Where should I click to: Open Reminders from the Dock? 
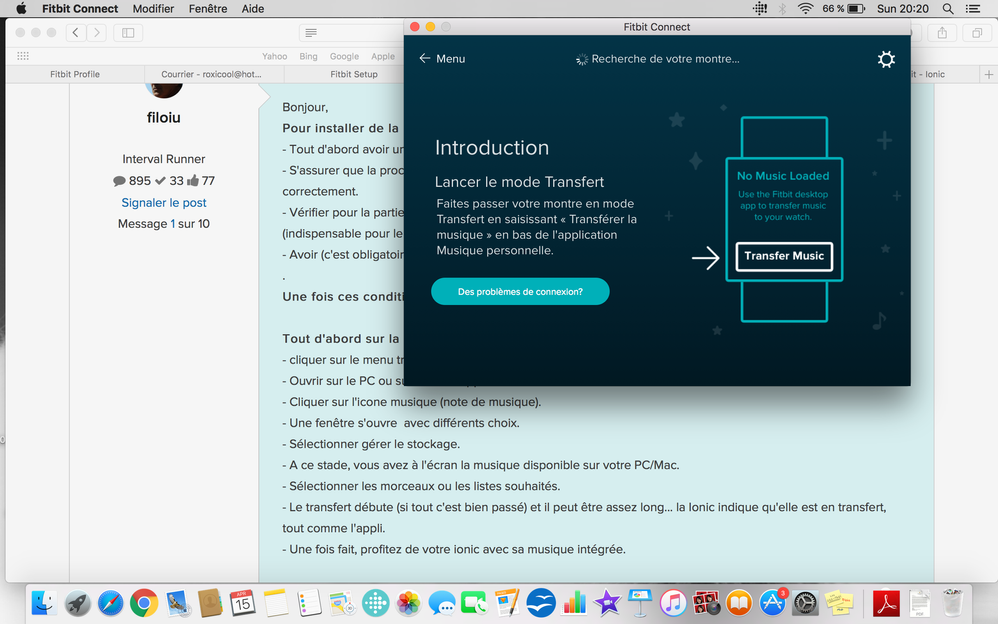coord(309,602)
